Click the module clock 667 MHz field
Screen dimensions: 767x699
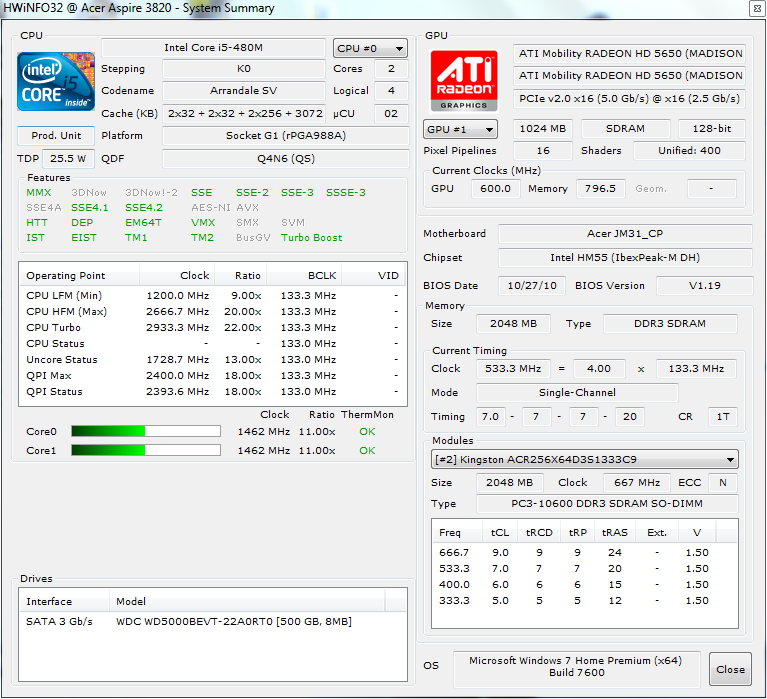(x=637, y=483)
